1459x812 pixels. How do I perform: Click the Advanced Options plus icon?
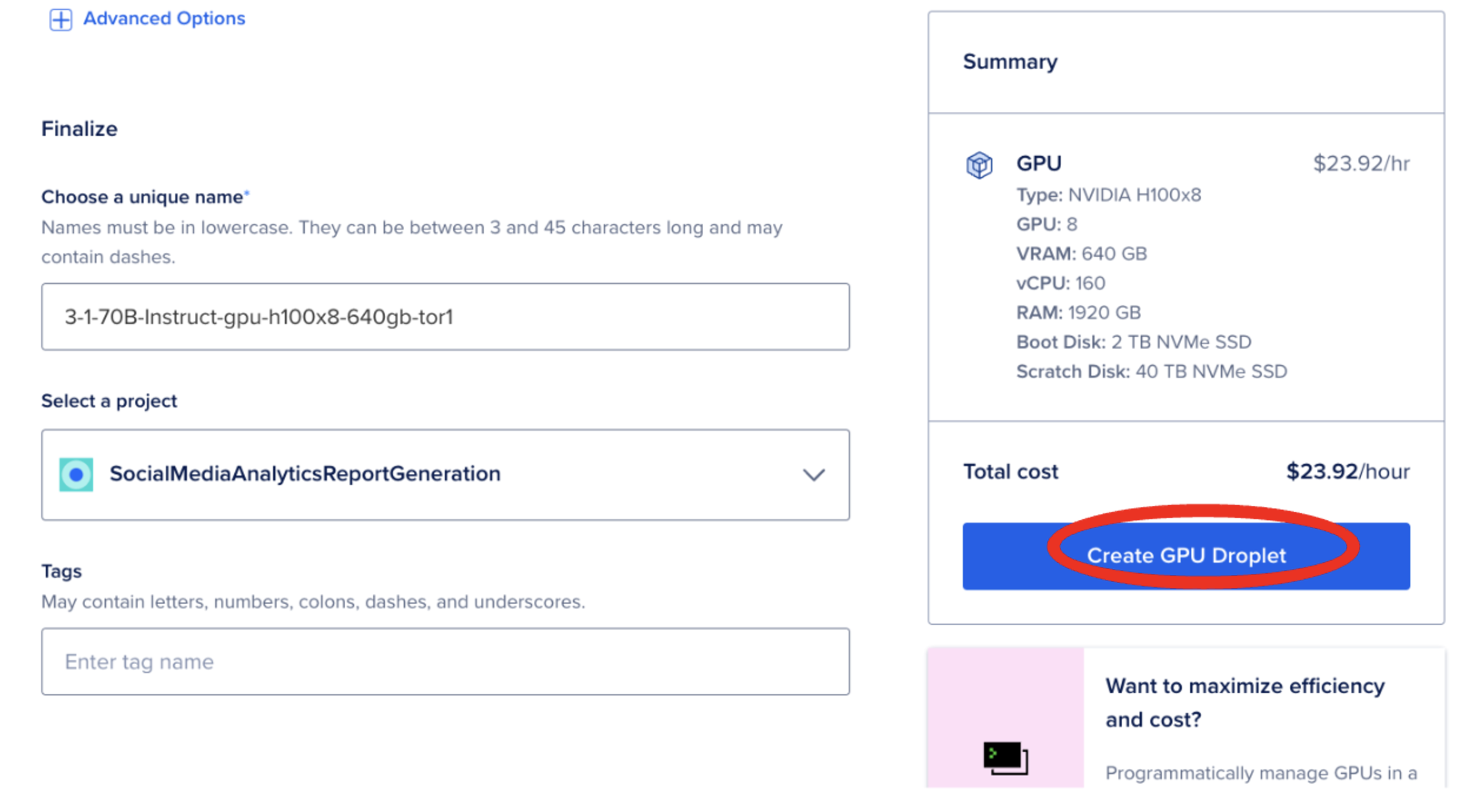[x=60, y=19]
